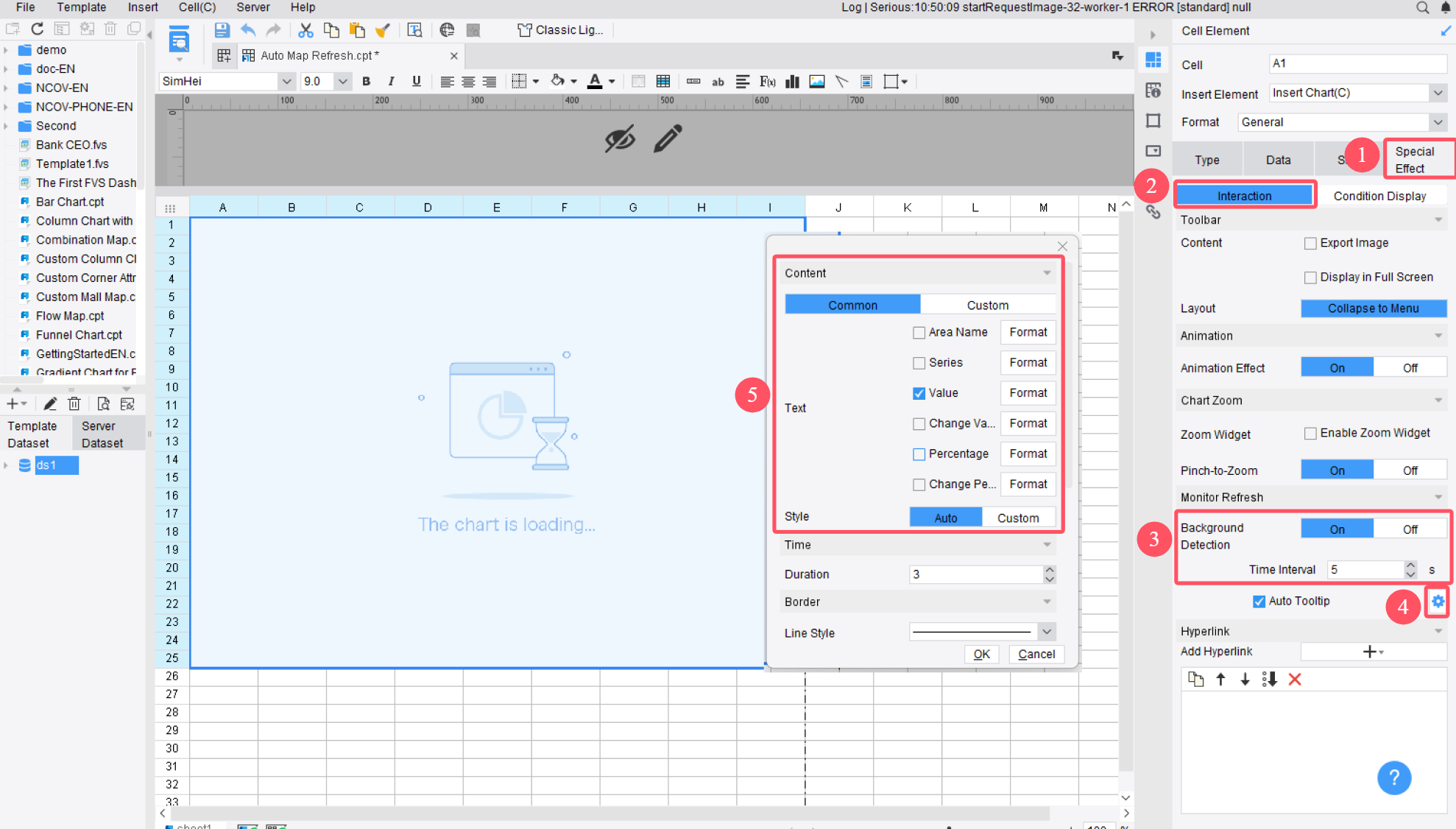Check the Series checkbox

919,363
